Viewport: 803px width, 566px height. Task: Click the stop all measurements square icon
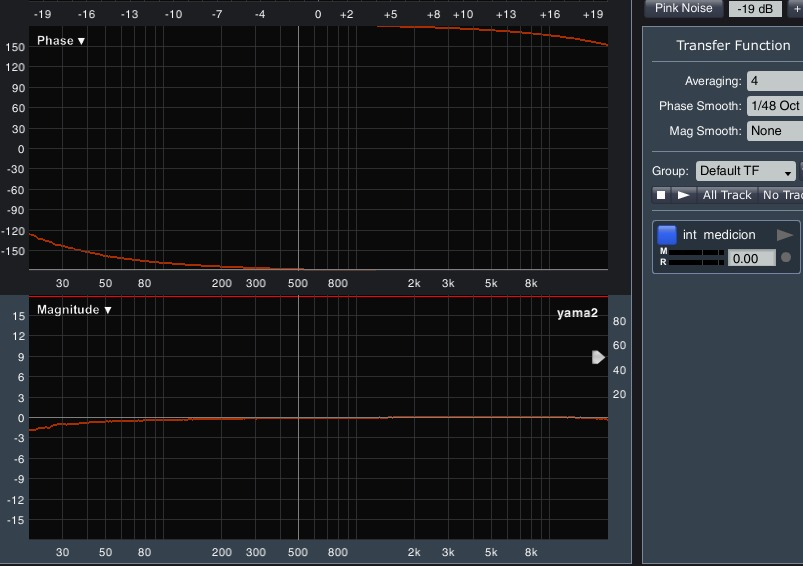(x=661, y=195)
